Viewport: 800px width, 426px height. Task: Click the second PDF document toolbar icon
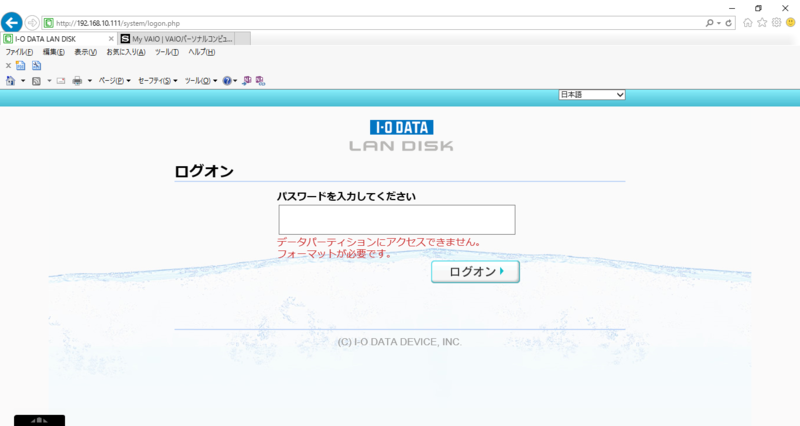click(36, 65)
